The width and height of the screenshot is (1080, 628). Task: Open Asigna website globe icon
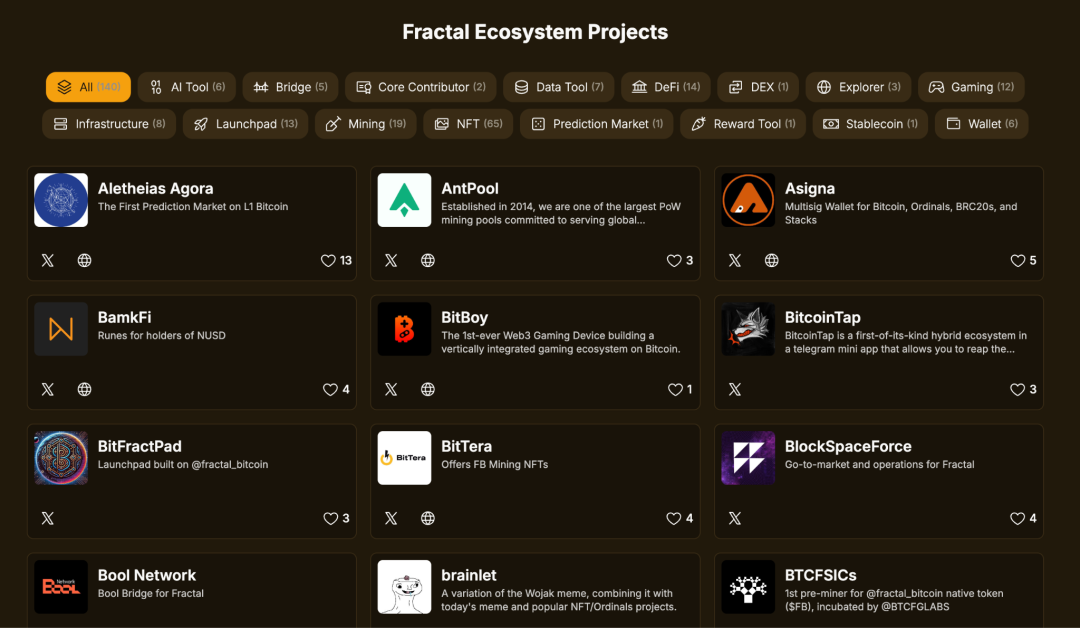[771, 260]
